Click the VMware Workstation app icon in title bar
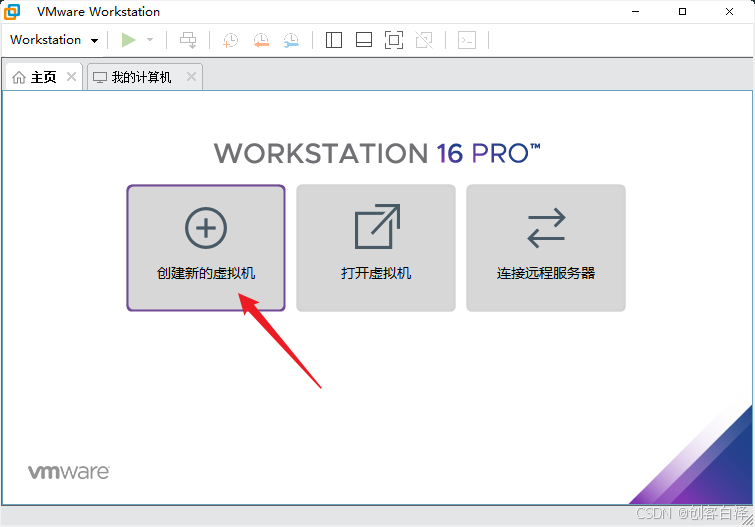Screen dimensions: 755x527 [x=12, y=12]
